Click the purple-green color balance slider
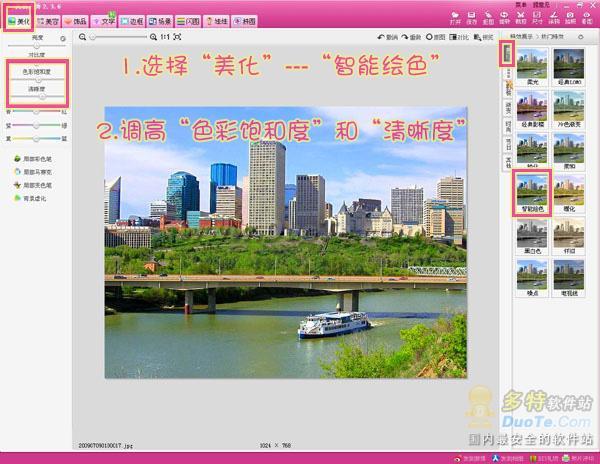Viewport: 600px width, 464px height. (x=36, y=125)
